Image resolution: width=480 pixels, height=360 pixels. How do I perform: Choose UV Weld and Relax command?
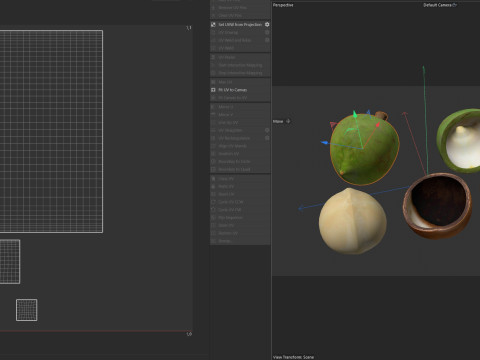point(235,40)
